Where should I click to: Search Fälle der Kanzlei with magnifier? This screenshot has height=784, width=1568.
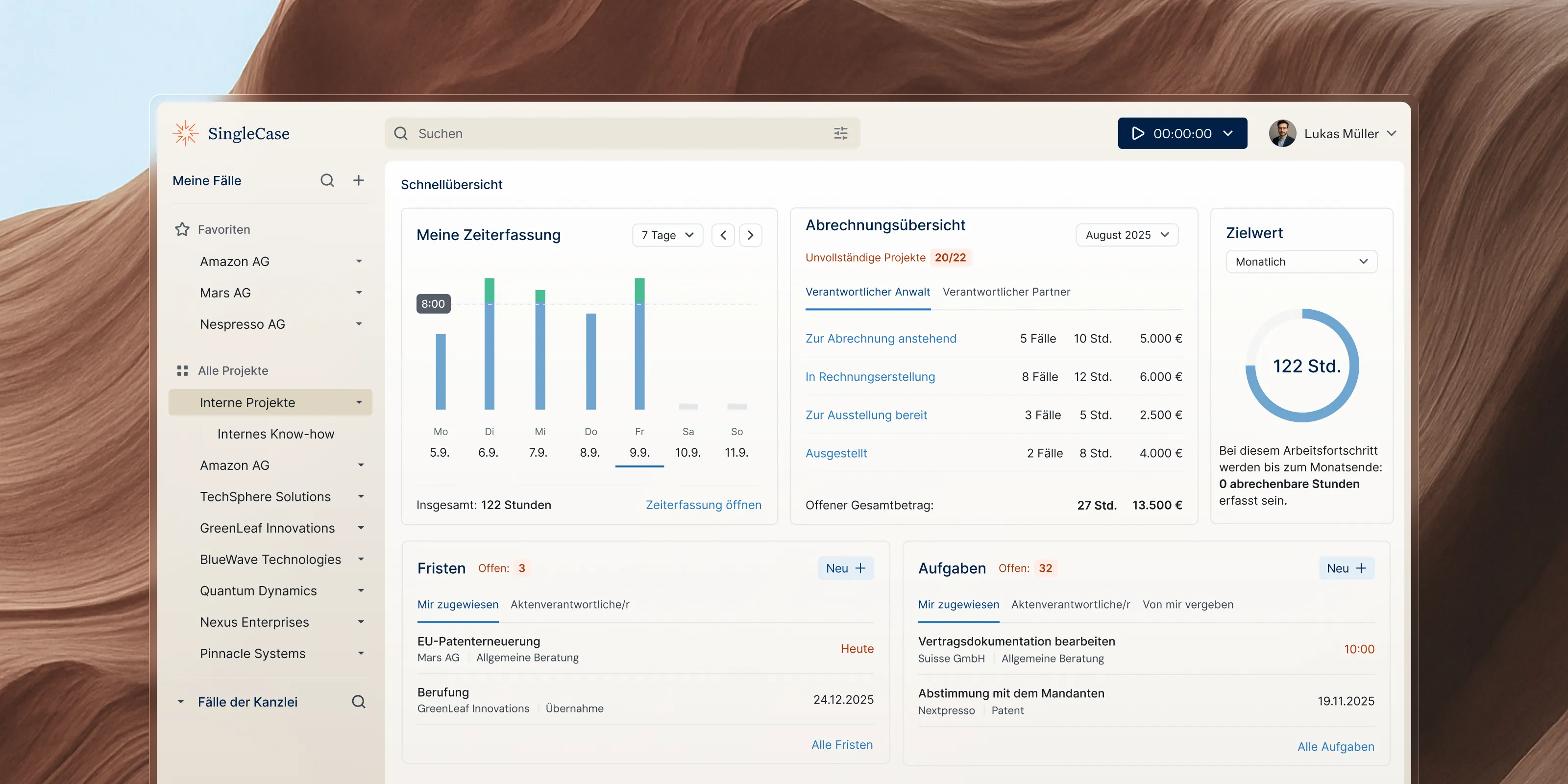pyautogui.click(x=359, y=702)
